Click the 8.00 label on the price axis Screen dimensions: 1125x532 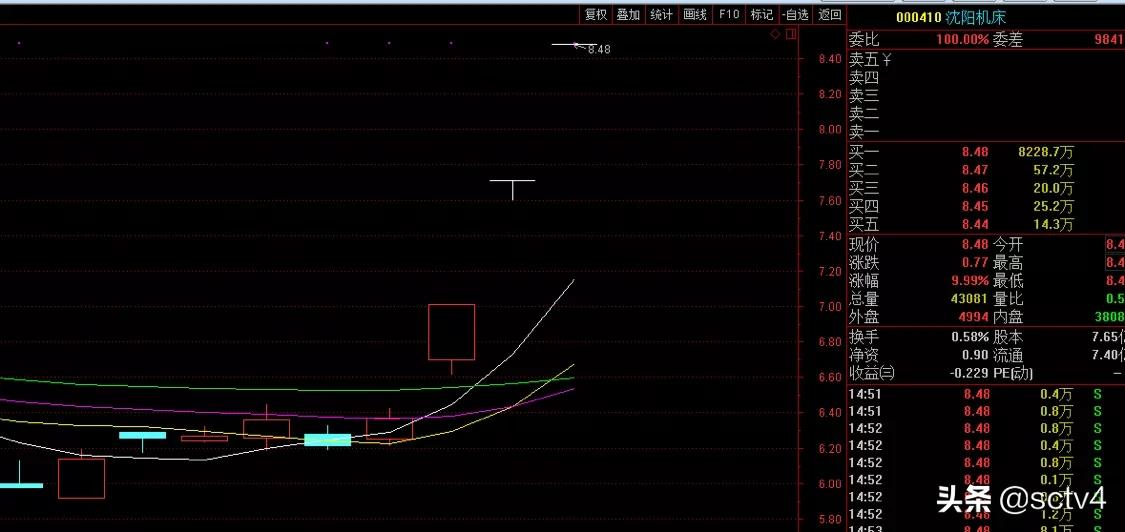point(829,129)
